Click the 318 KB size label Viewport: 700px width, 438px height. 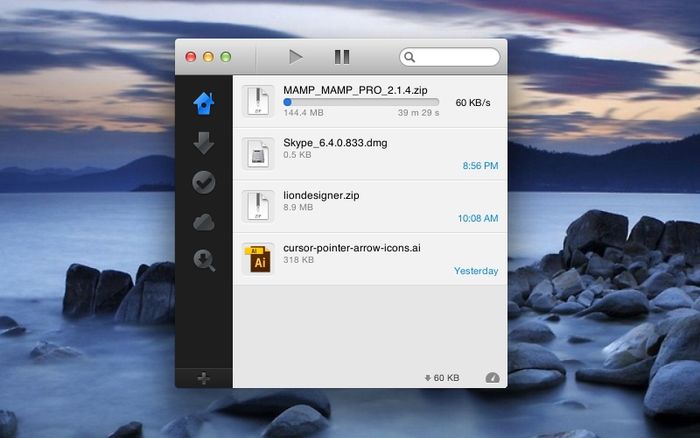(x=298, y=260)
